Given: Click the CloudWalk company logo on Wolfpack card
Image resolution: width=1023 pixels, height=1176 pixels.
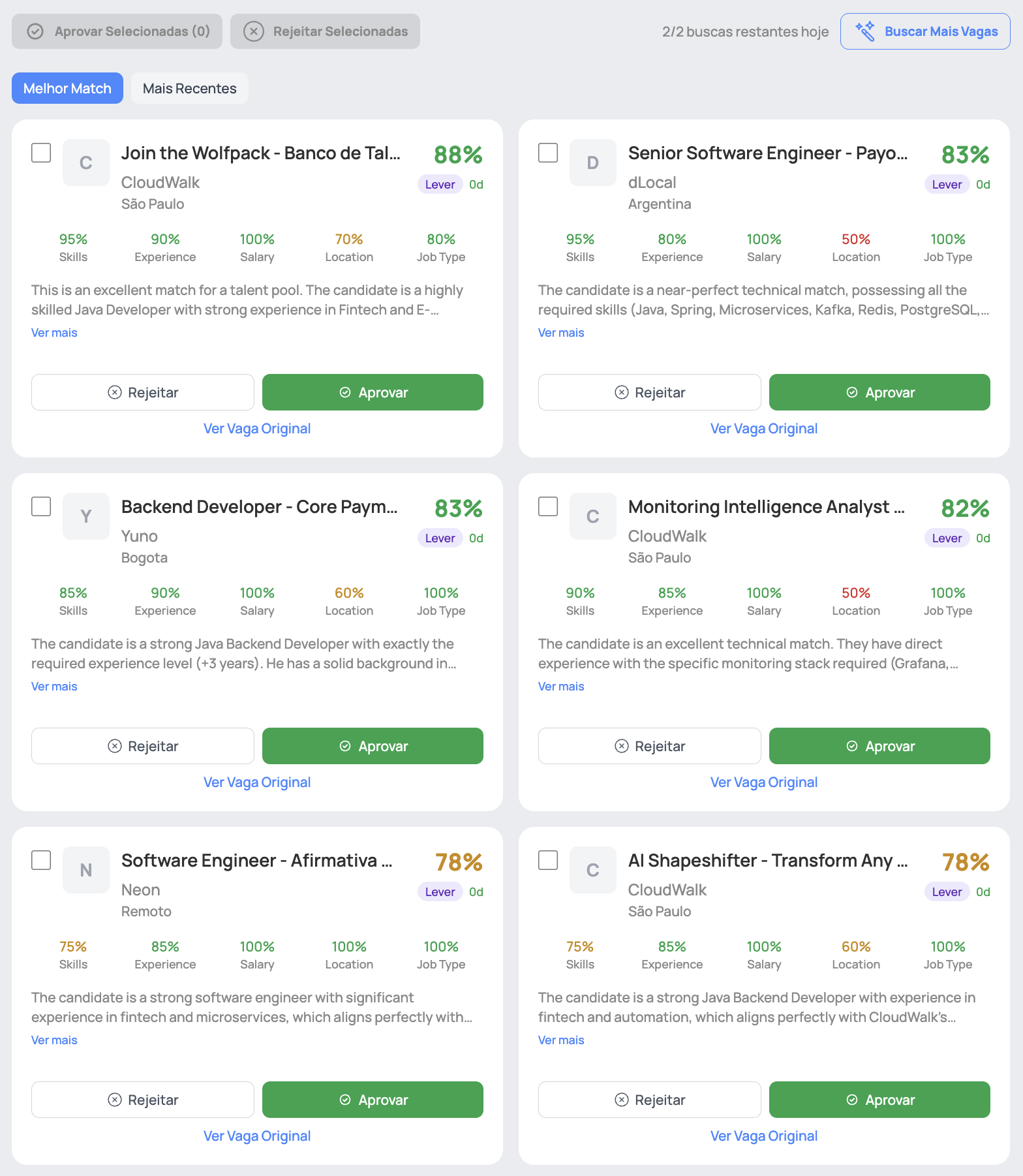Looking at the screenshot, I should point(85,162).
